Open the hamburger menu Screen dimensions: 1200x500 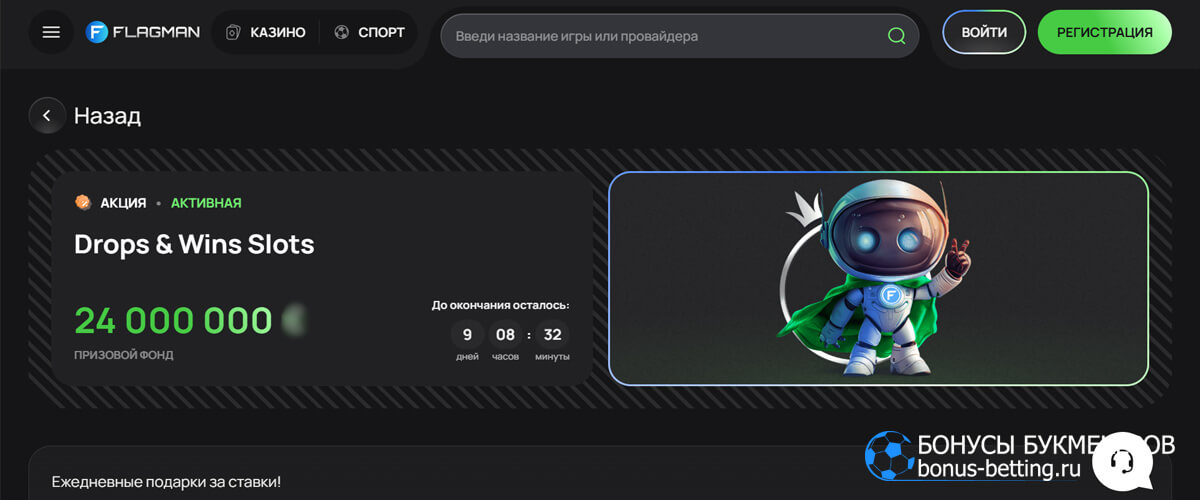(x=51, y=32)
